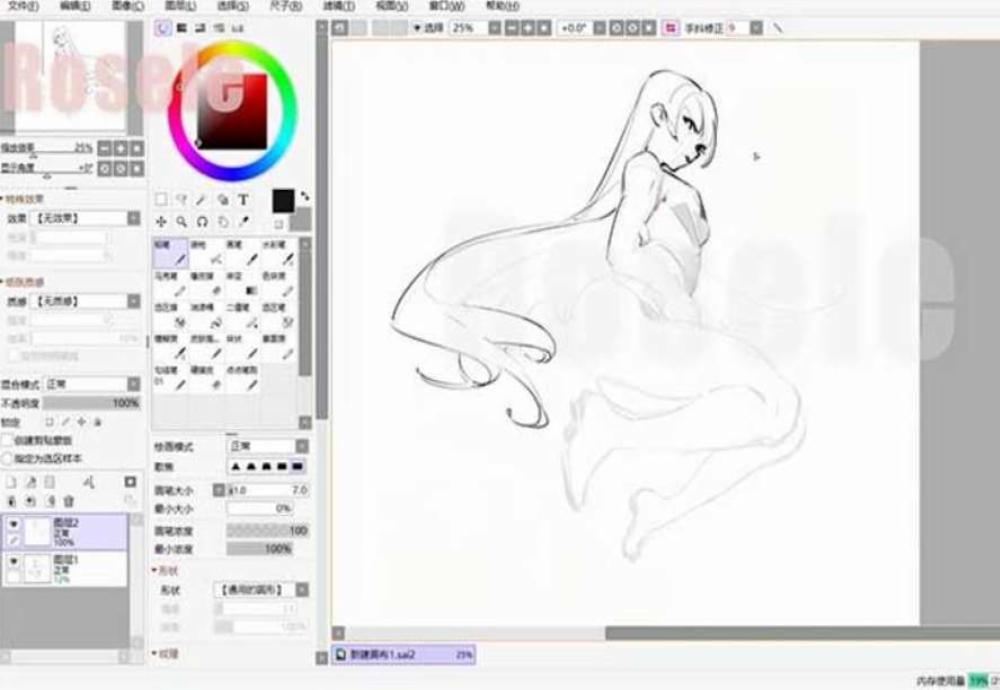Viewport: 1000px width, 690px height.
Task: Open the 图层 Layer menu
Action: click(180, 6)
